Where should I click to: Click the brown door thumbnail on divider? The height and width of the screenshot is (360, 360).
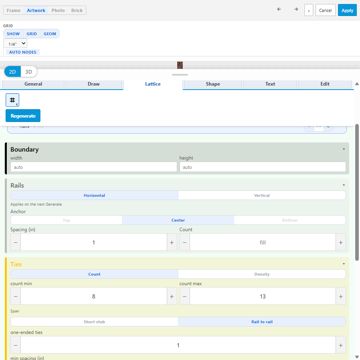(x=180, y=65)
